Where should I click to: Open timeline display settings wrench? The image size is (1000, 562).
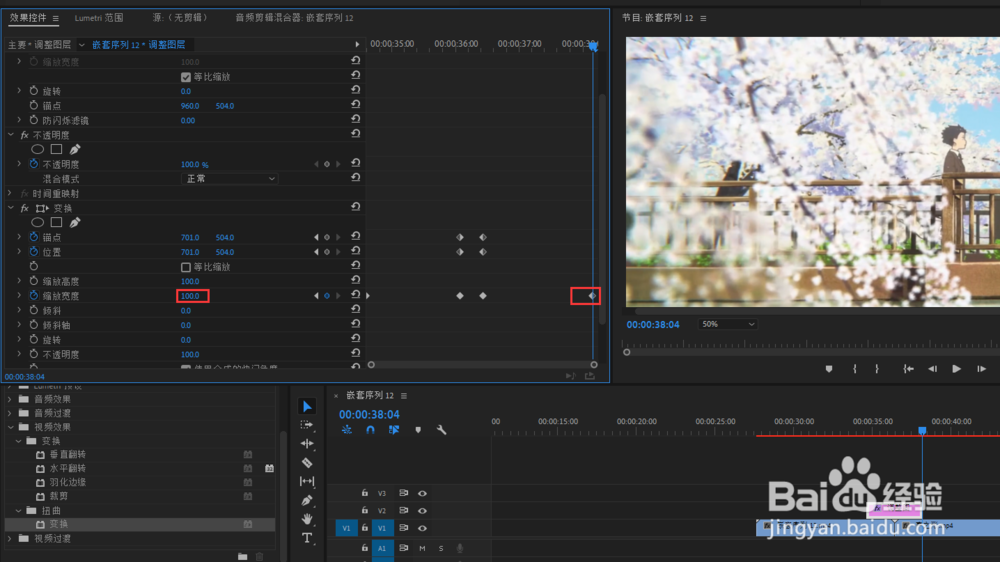[x=441, y=430]
